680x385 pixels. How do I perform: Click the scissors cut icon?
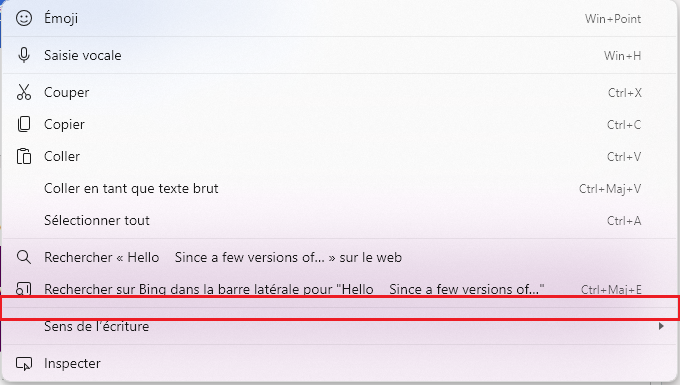[x=24, y=92]
